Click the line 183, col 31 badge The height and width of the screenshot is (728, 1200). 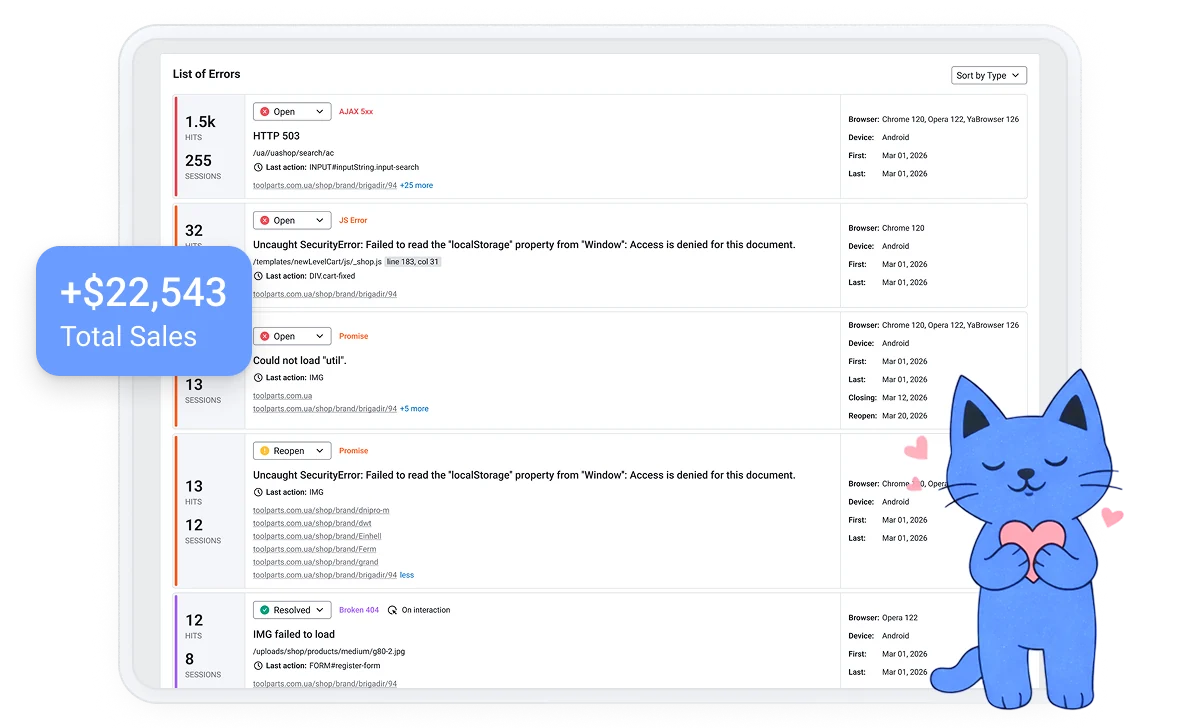[x=413, y=262]
